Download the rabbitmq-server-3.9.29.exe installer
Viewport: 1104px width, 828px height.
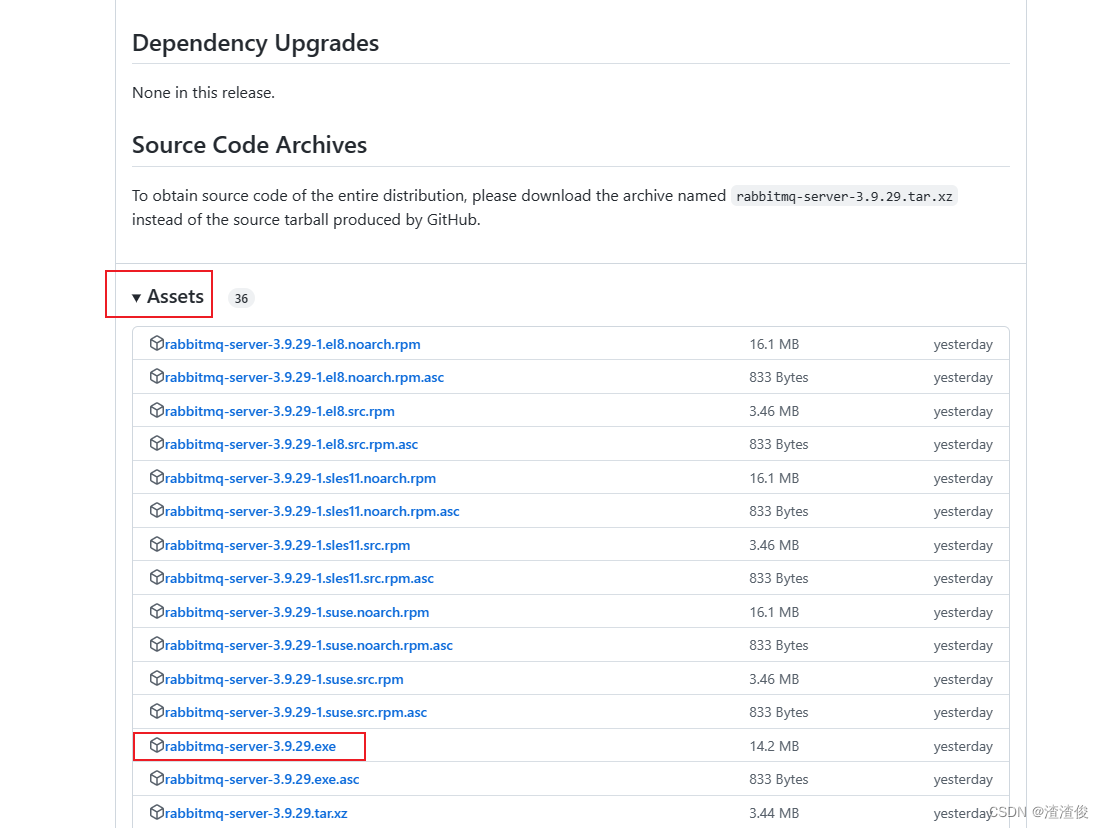click(x=250, y=746)
